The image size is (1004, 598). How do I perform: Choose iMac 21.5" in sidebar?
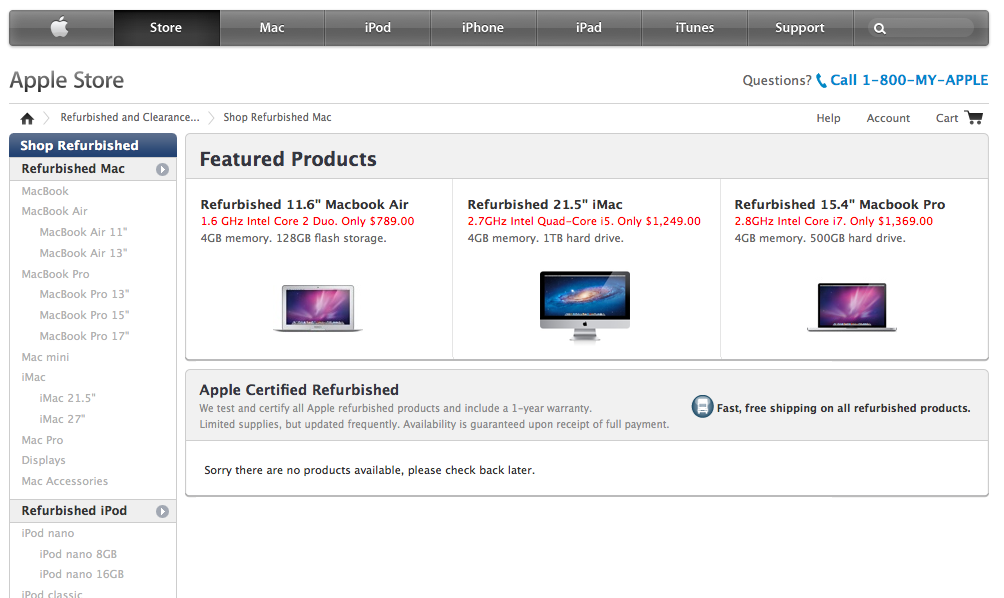click(67, 398)
